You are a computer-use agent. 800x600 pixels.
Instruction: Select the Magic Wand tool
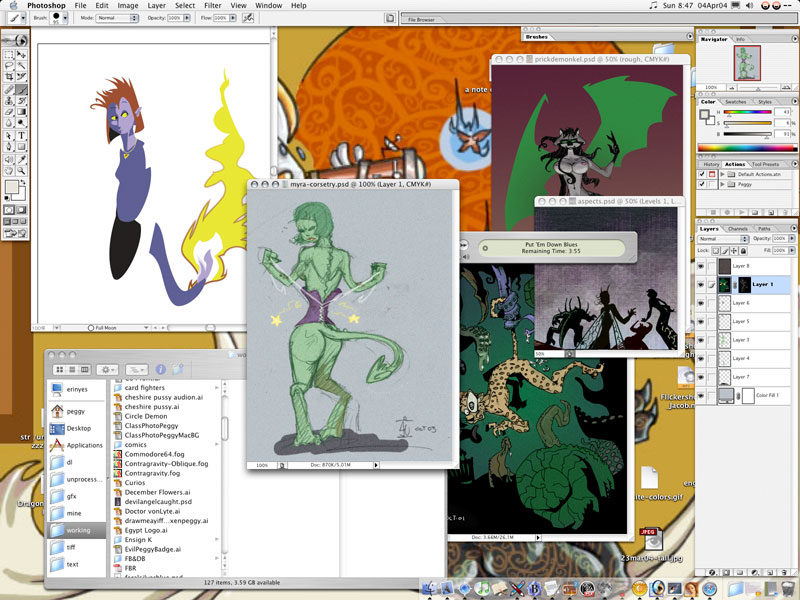pos(21,65)
